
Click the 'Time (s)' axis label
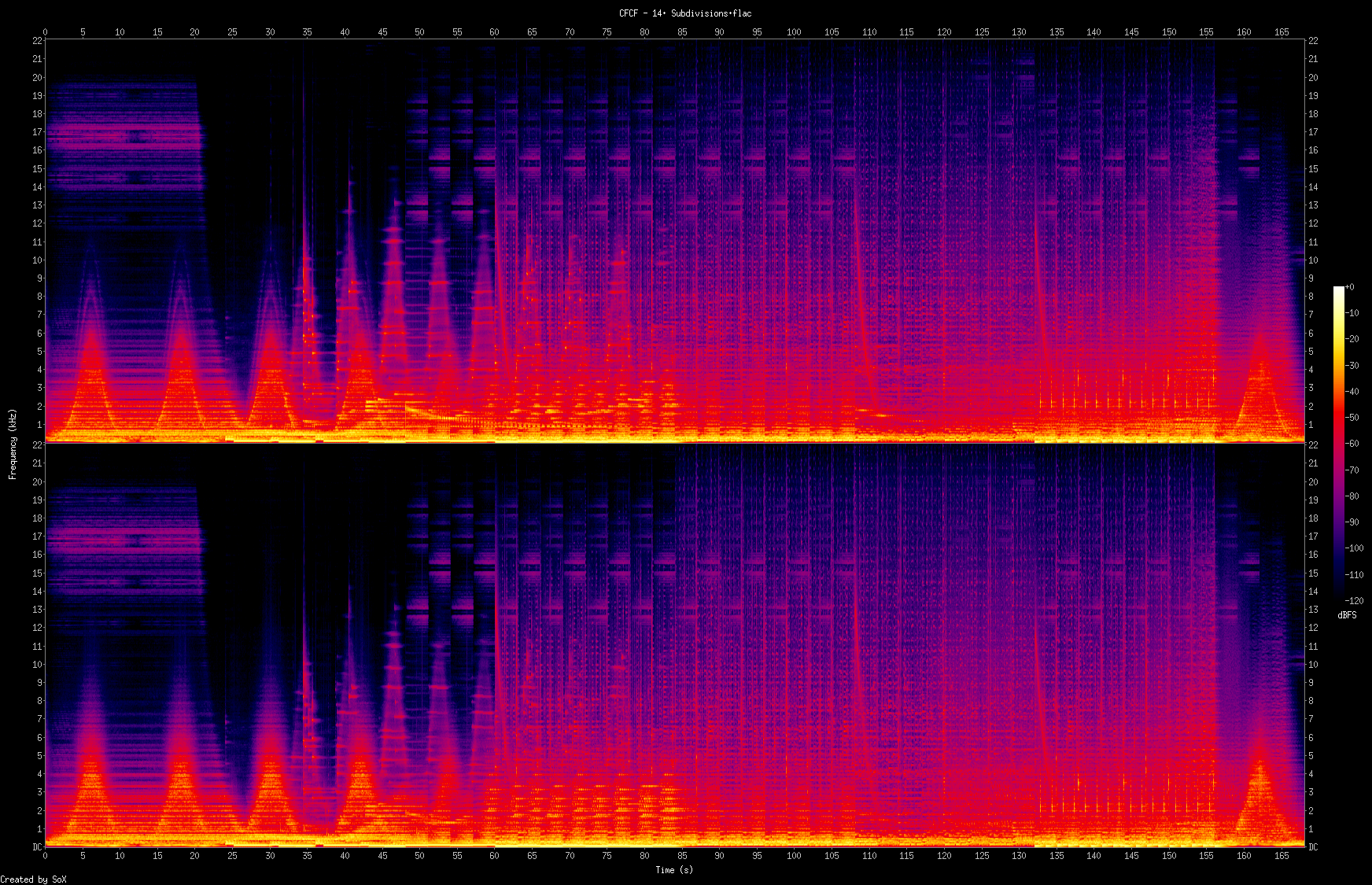(x=674, y=869)
